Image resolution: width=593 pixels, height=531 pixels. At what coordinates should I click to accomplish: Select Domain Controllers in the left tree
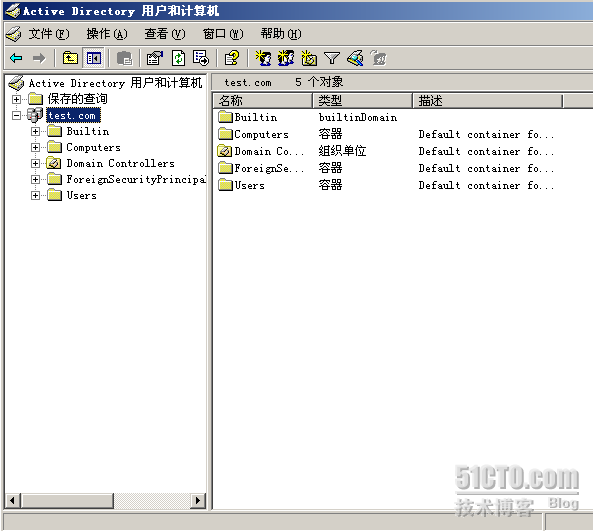pos(120,163)
